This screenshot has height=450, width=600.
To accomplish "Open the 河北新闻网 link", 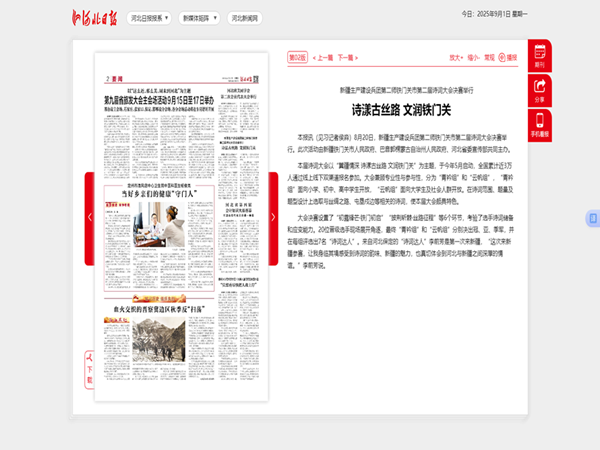I will 245,18.
